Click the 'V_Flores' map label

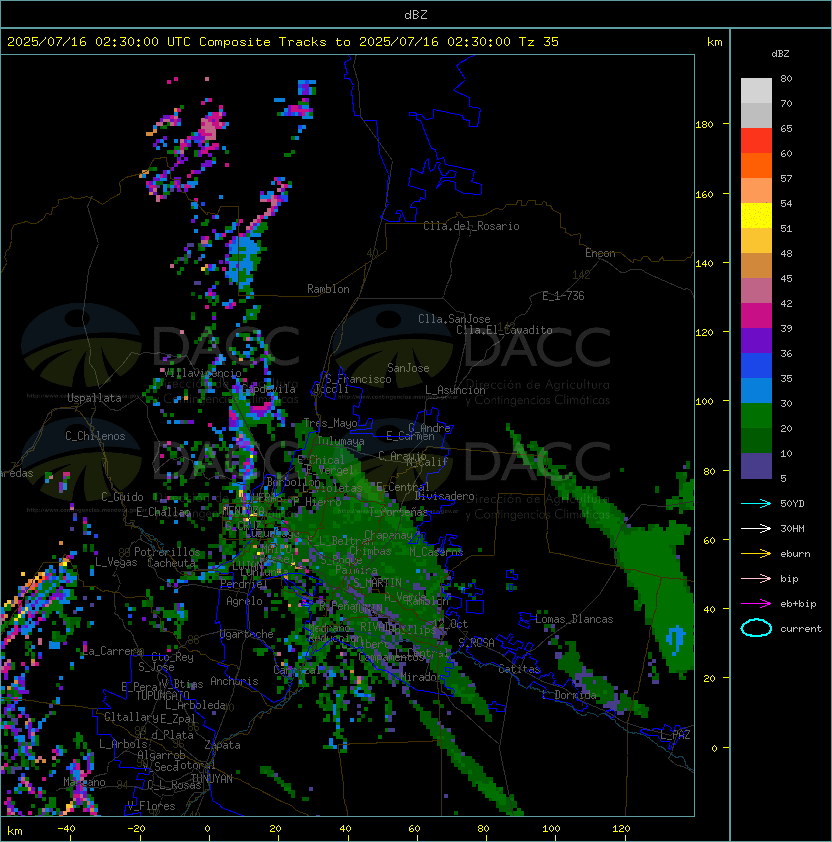151,807
